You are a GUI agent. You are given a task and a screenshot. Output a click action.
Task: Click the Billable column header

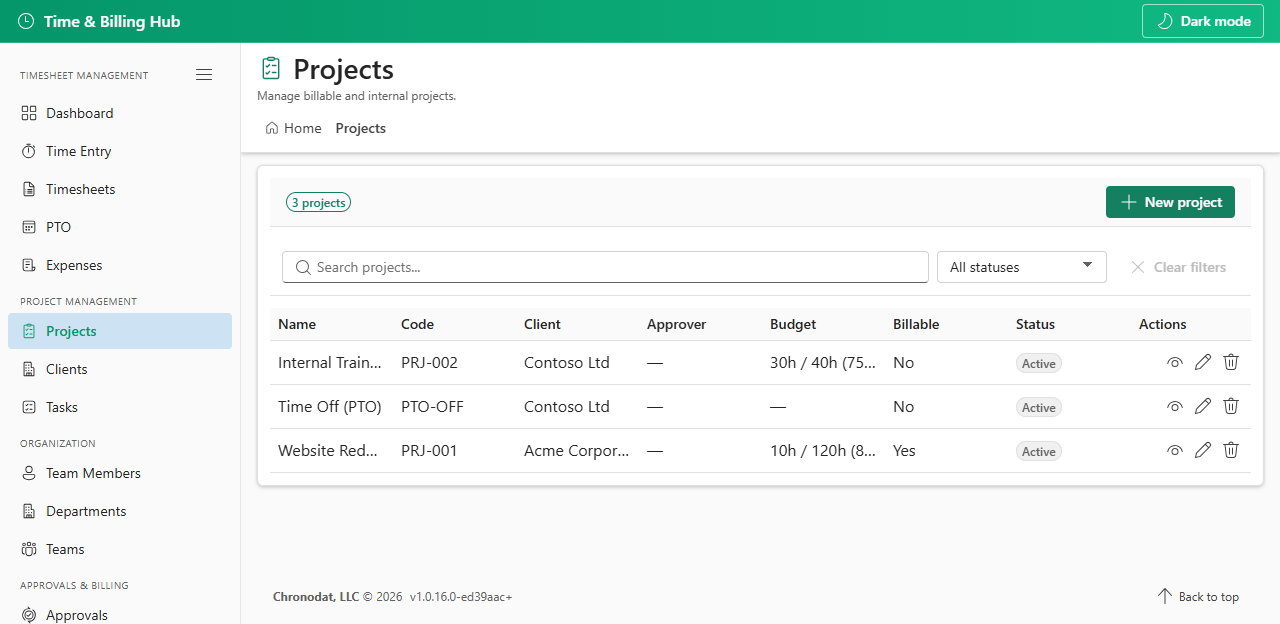click(x=916, y=324)
